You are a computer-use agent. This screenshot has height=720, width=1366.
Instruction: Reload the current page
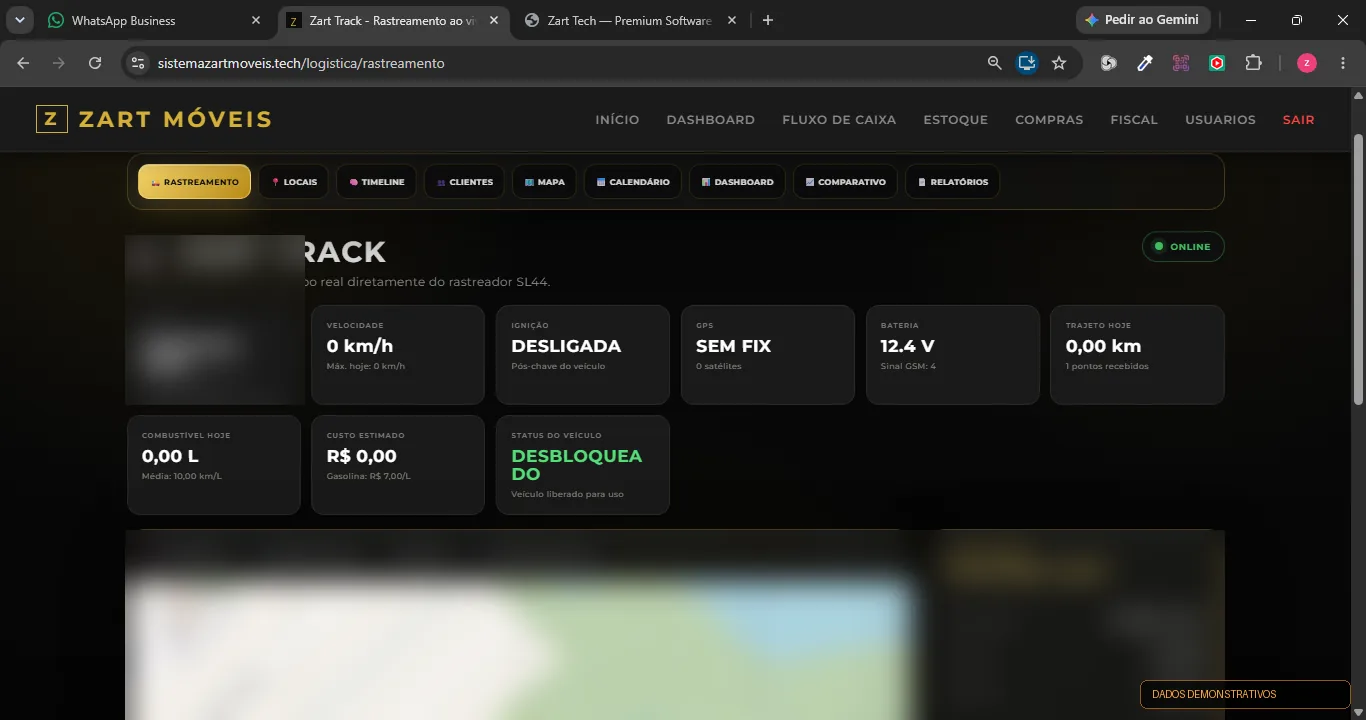tap(95, 63)
